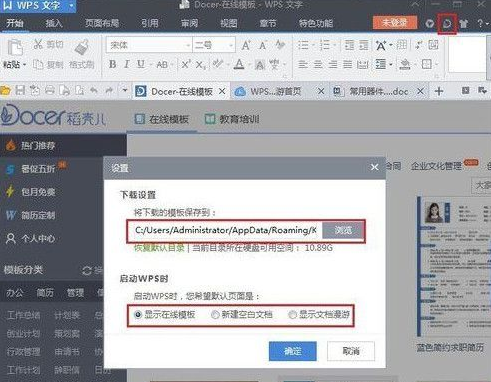Click the font color A icon

pyautogui.click(x=239, y=64)
